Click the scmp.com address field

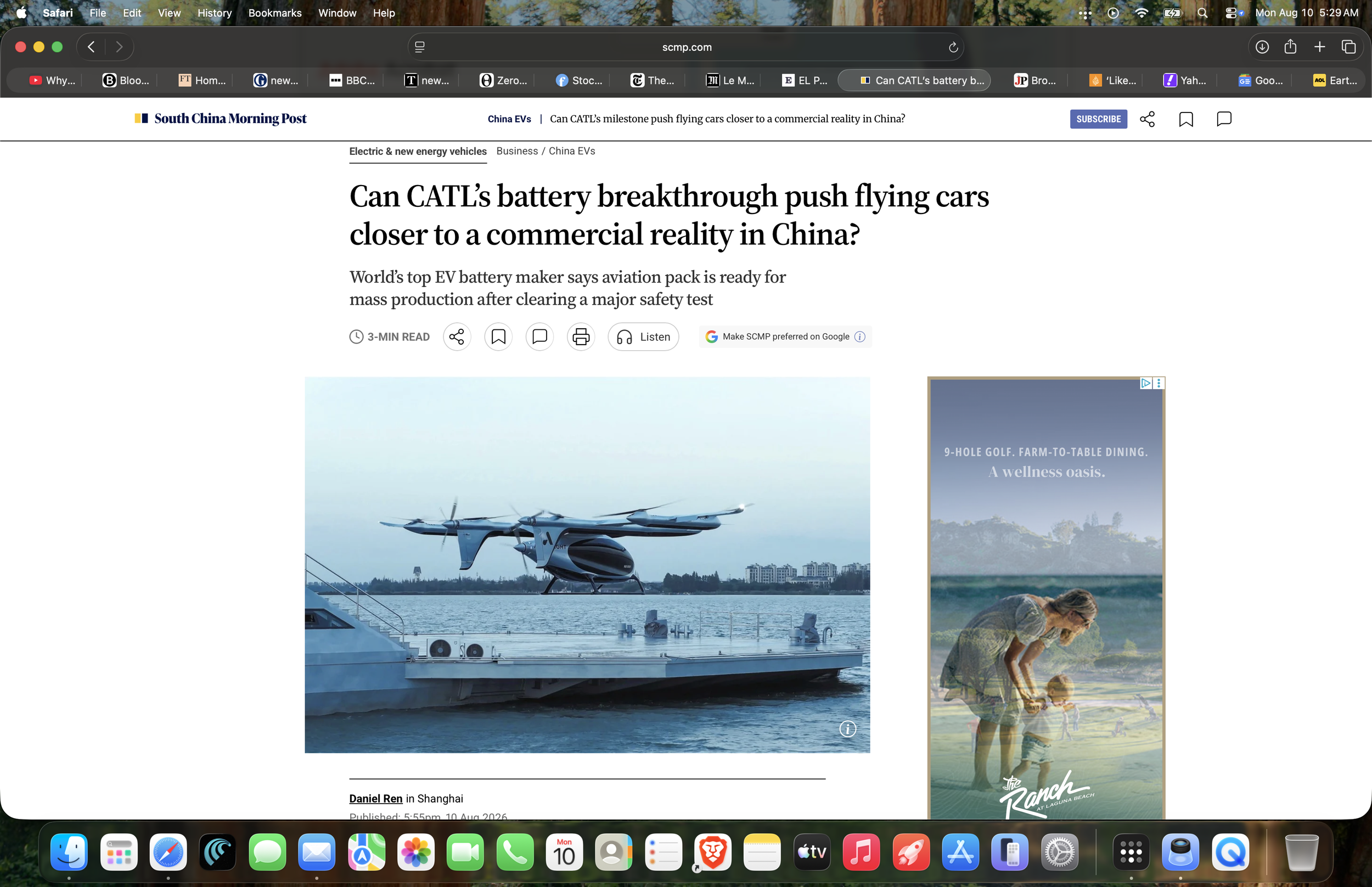coord(687,47)
